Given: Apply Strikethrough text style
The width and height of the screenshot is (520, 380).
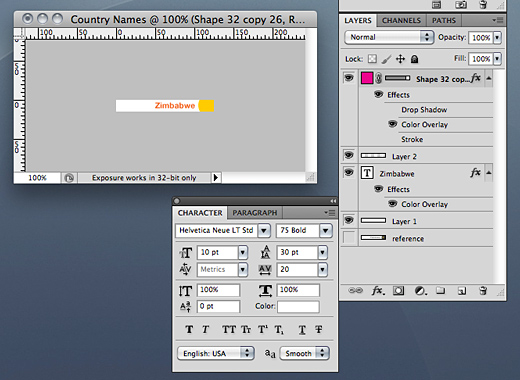Looking at the screenshot, I should point(319,330).
